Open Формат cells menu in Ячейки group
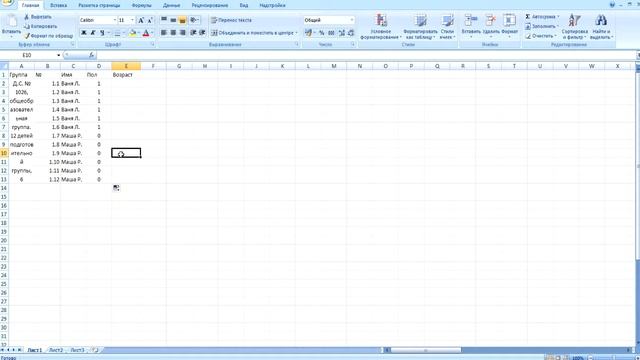Screen dimensions: 640x360 pyautogui.click(x=509, y=25)
